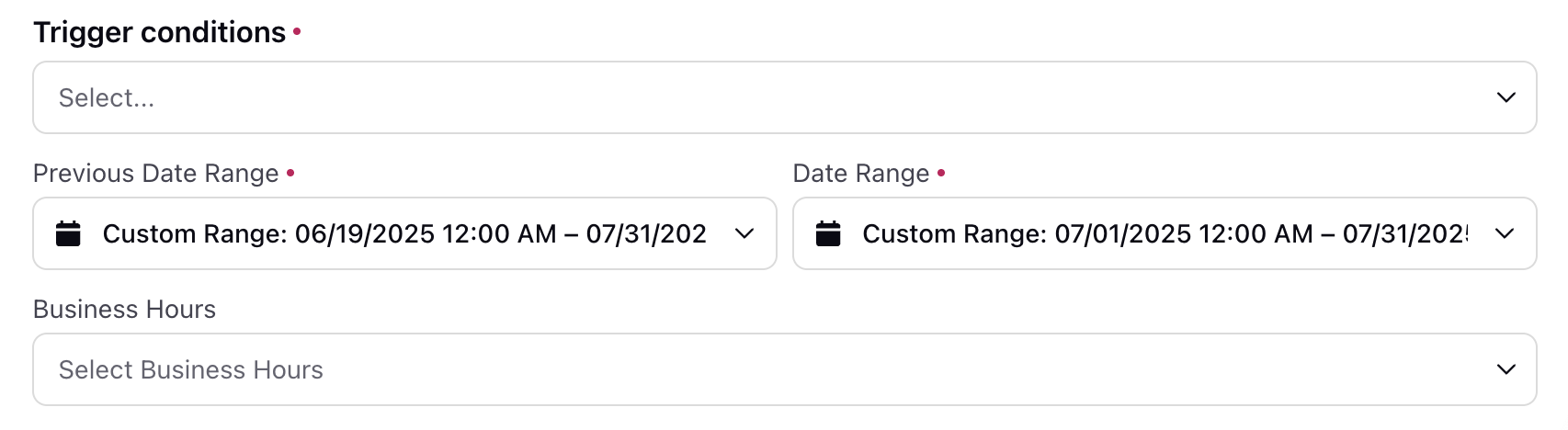The height and width of the screenshot is (430, 1568).
Task: Click the Previous Date Range label
Action: click(x=156, y=174)
